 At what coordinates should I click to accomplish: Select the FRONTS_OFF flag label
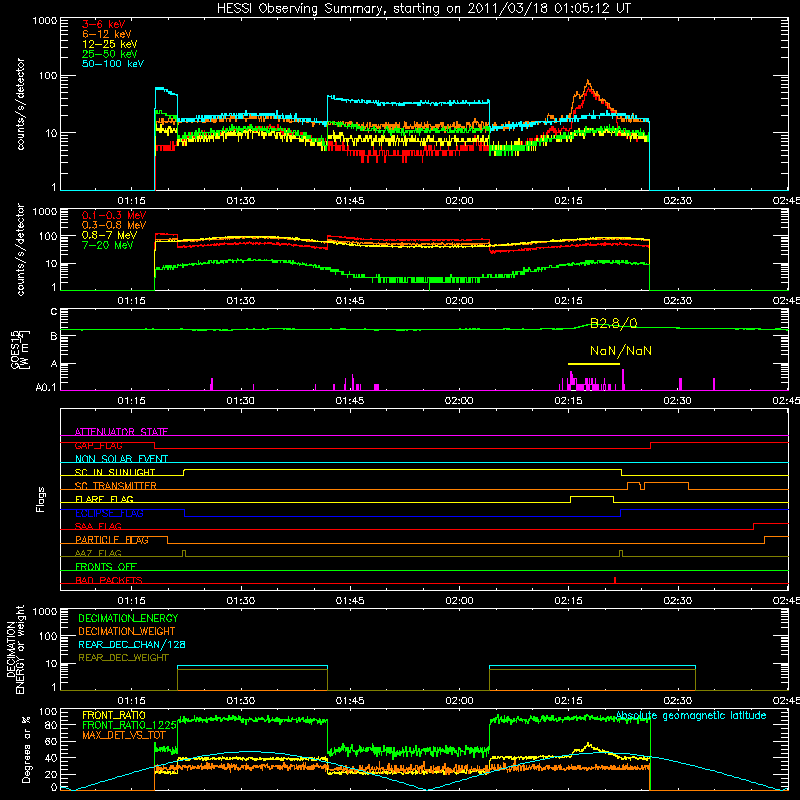106,567
